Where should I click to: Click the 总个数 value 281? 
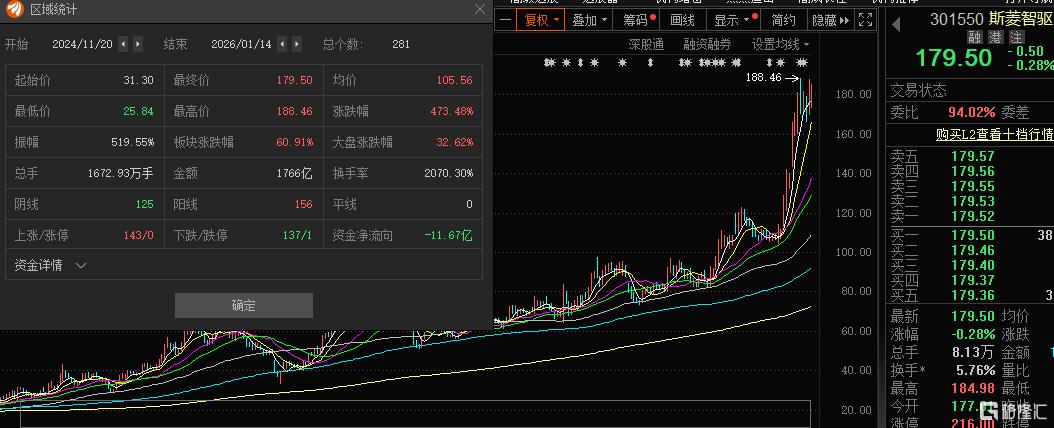401,44
